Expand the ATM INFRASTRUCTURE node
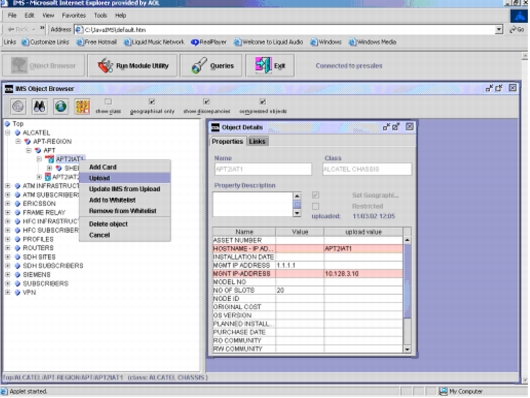 click(x=7, y=186)
